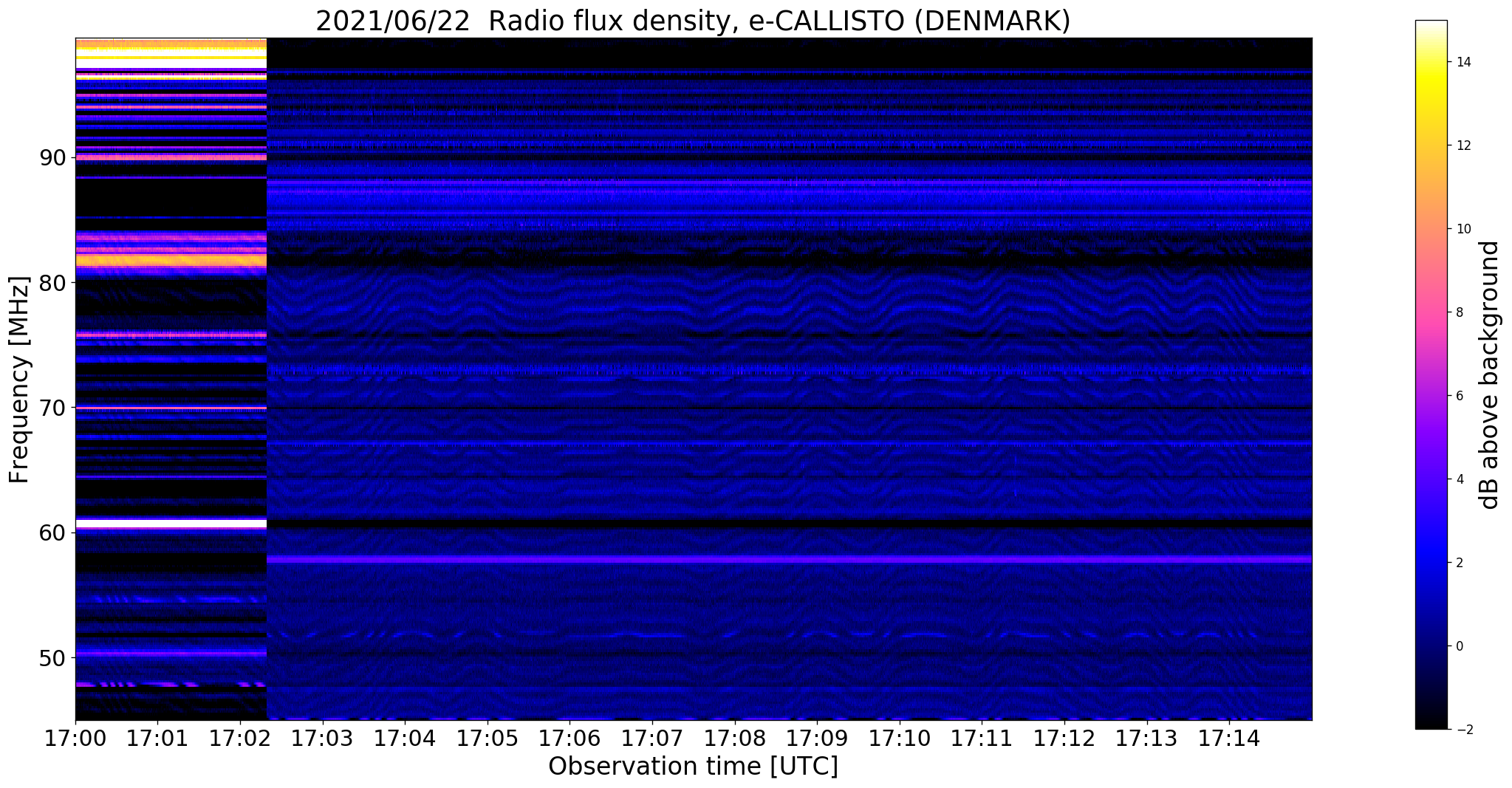Click the bright white band near 61 MHz
The width and height of the screenshot is (1512, 788).
pos(171,524)
